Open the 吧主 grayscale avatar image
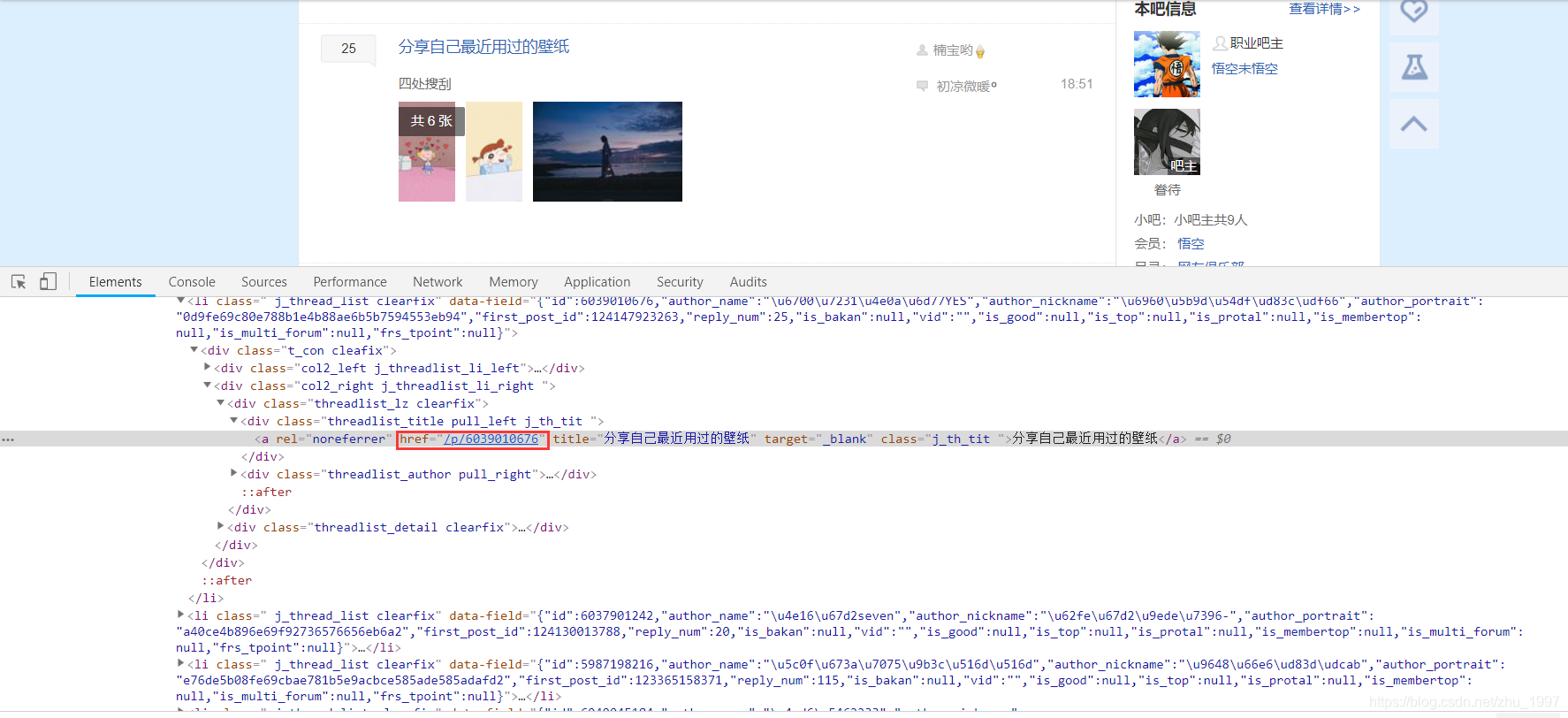1568x718 pixels. 1167,141
